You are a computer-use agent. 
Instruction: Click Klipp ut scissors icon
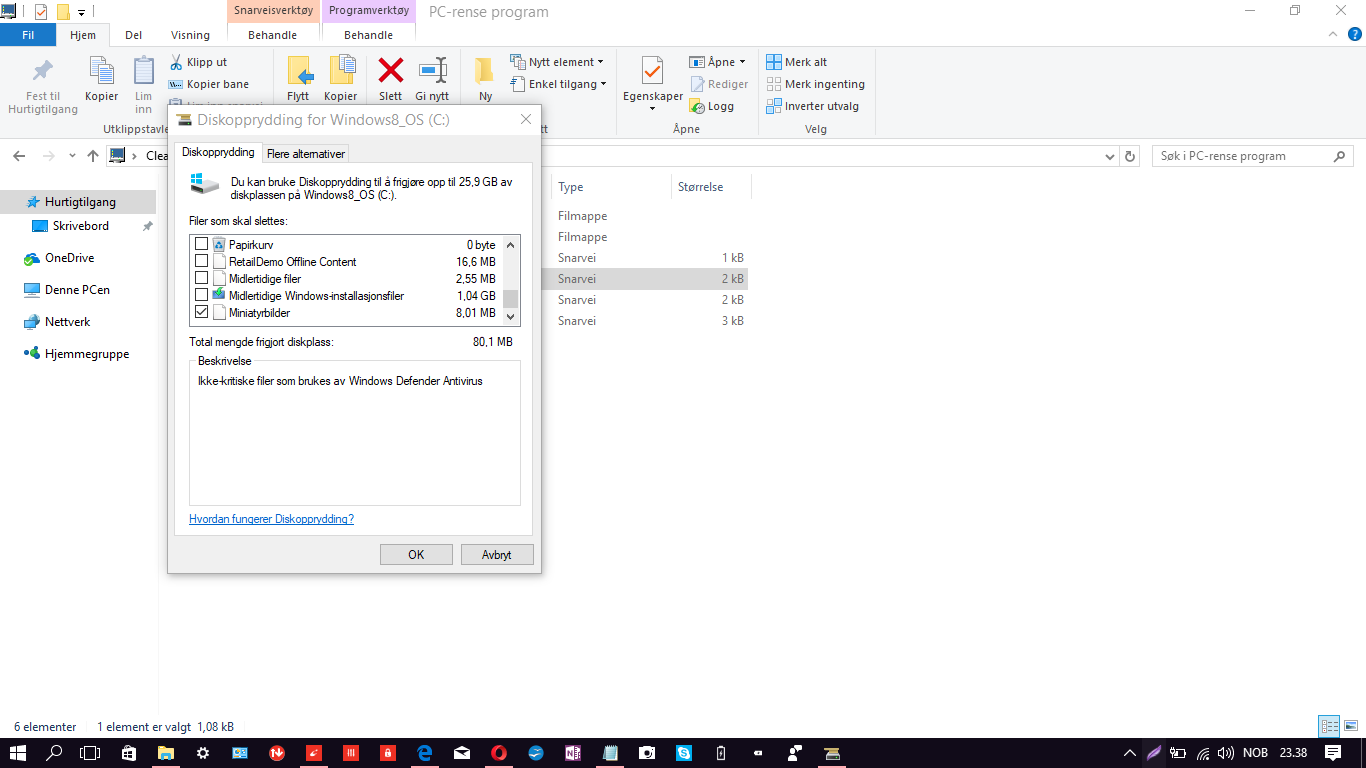pyautogui.click(x=176, y=62)
